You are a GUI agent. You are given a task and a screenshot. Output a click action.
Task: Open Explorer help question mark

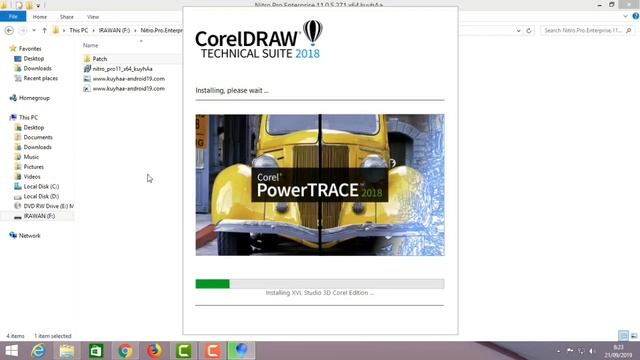click(636, 16)
